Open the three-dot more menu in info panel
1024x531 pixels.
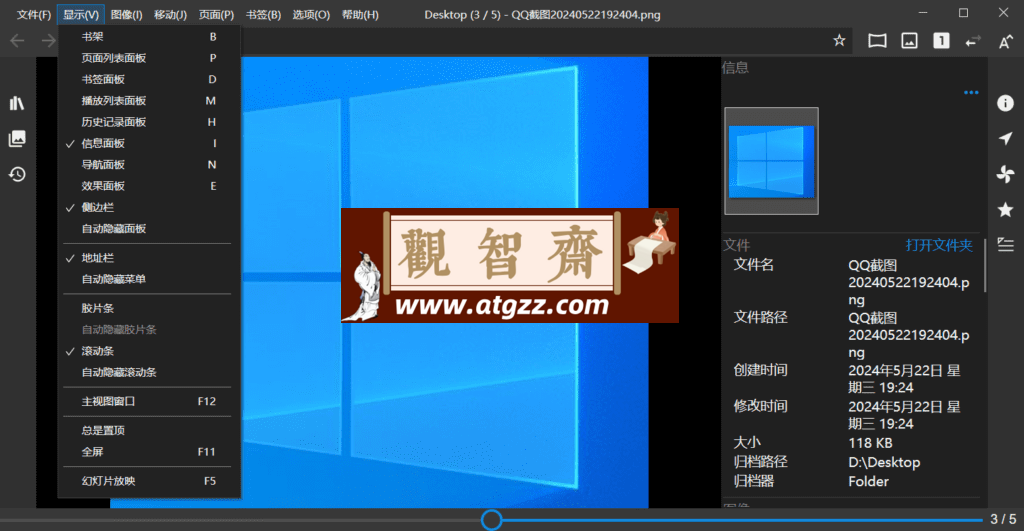[971, 93]
